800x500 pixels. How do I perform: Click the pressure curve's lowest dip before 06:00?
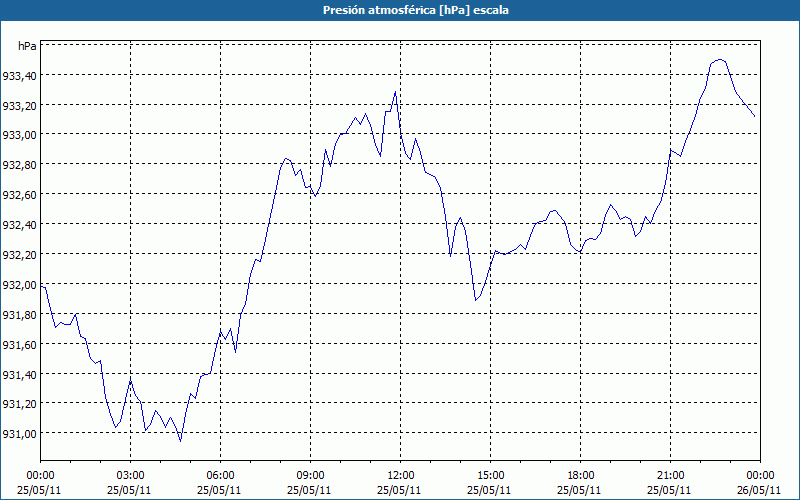(x=181, y=441)
